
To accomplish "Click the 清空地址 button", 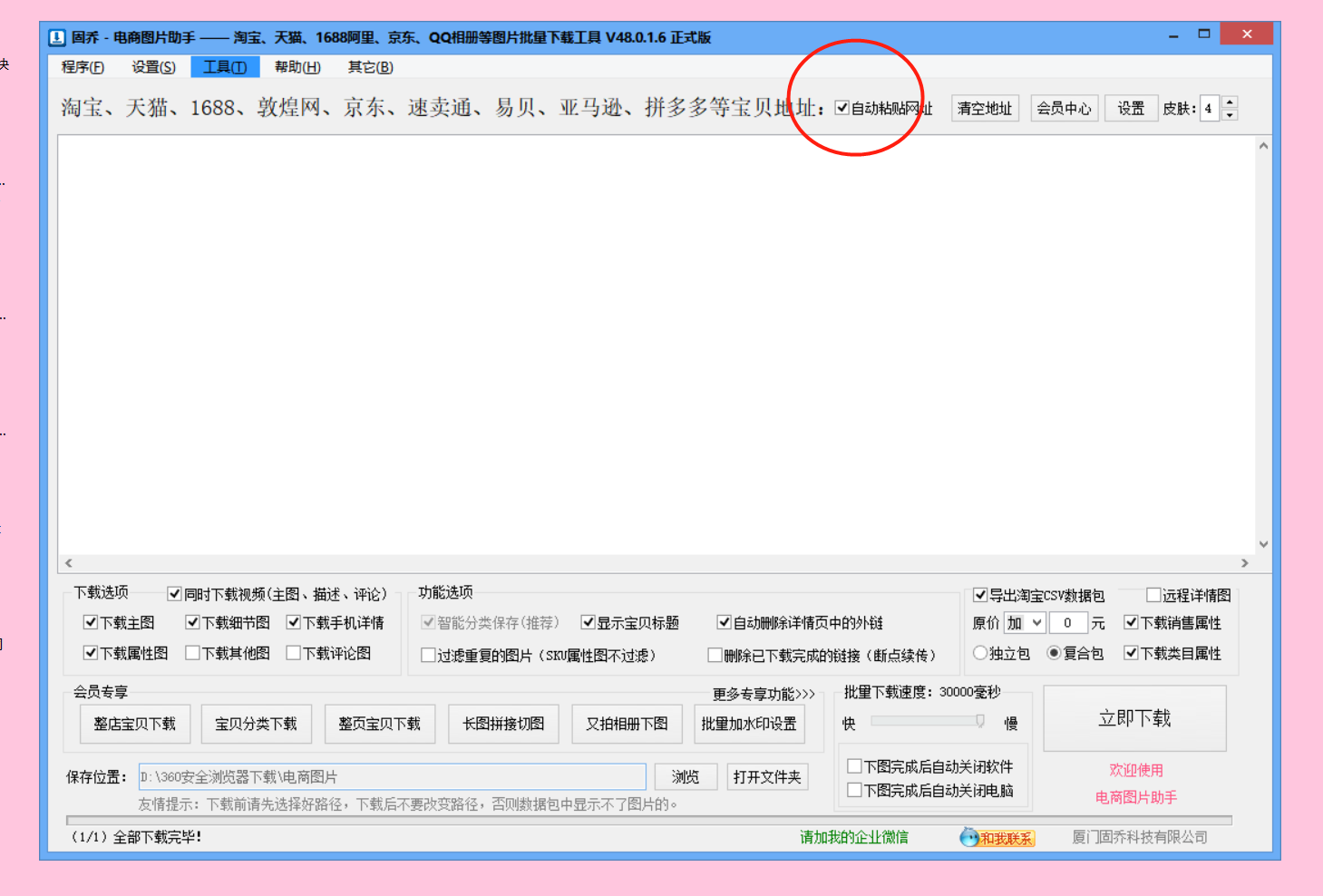I will coord(985,108).
